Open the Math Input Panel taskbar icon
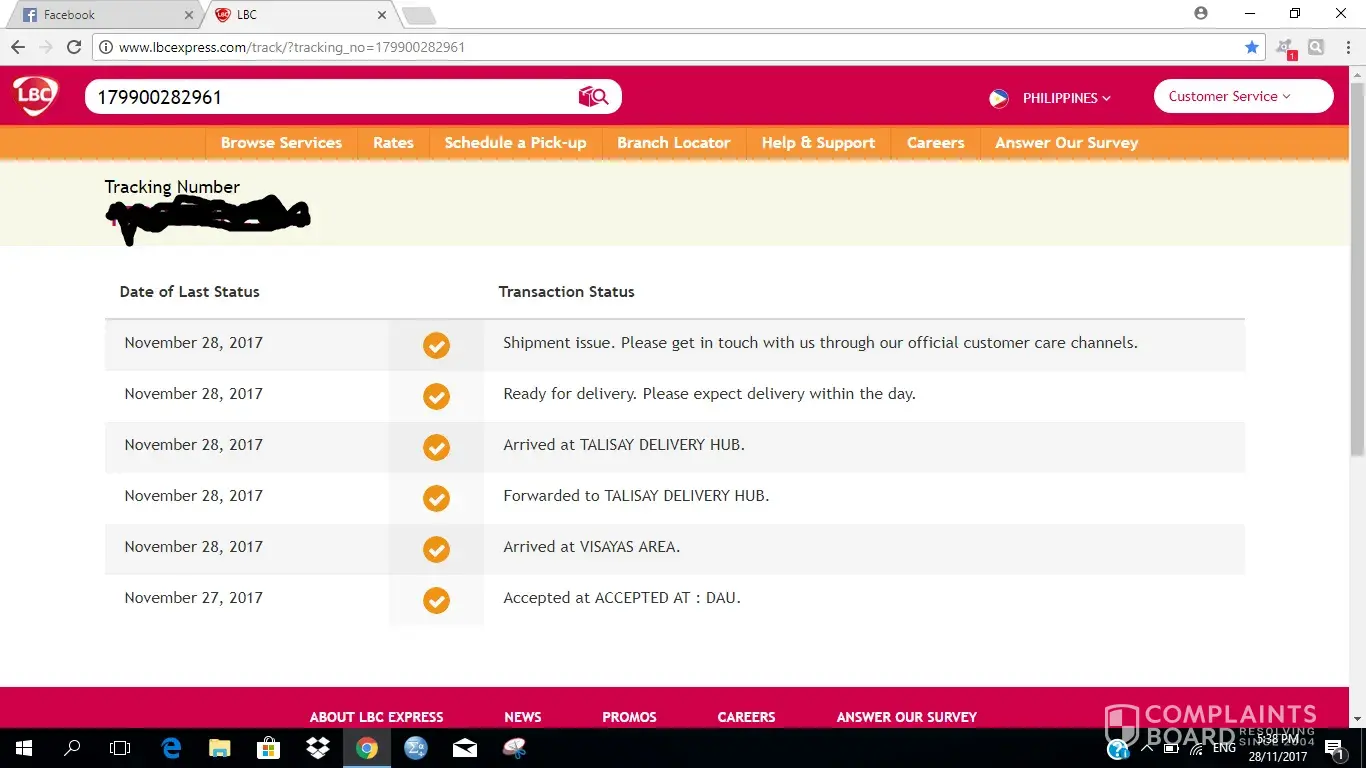This screenshot has height=768, width=1366. tap(416, 748)
